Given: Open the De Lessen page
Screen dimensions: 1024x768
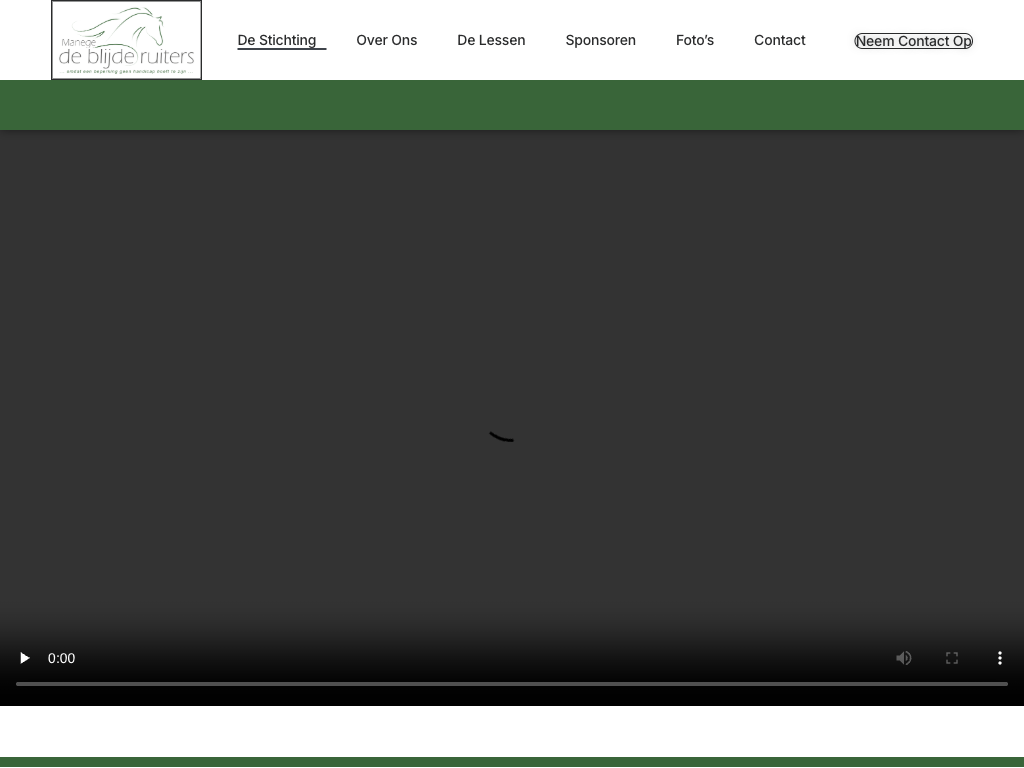Looking at the screenshot, I should (x=491, y=40).
